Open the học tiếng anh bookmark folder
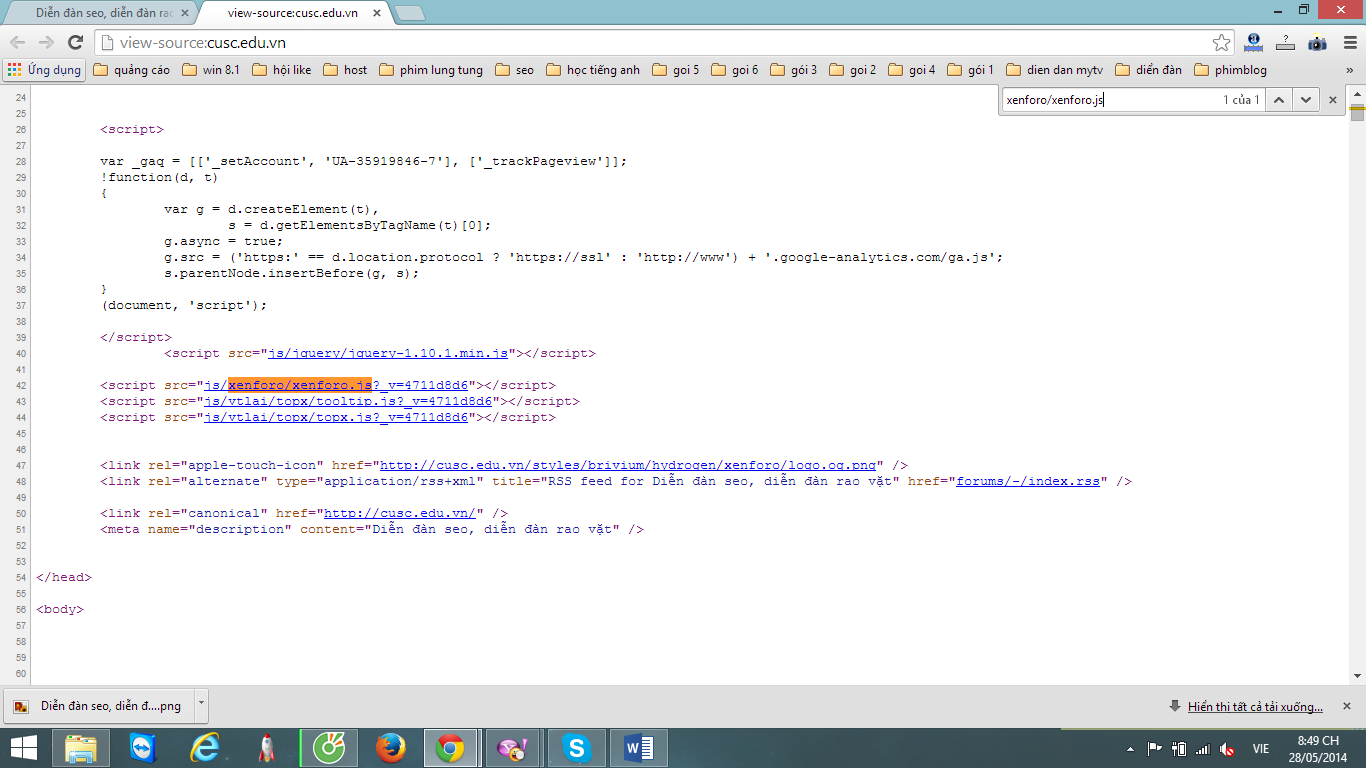 tap(592, 70)
